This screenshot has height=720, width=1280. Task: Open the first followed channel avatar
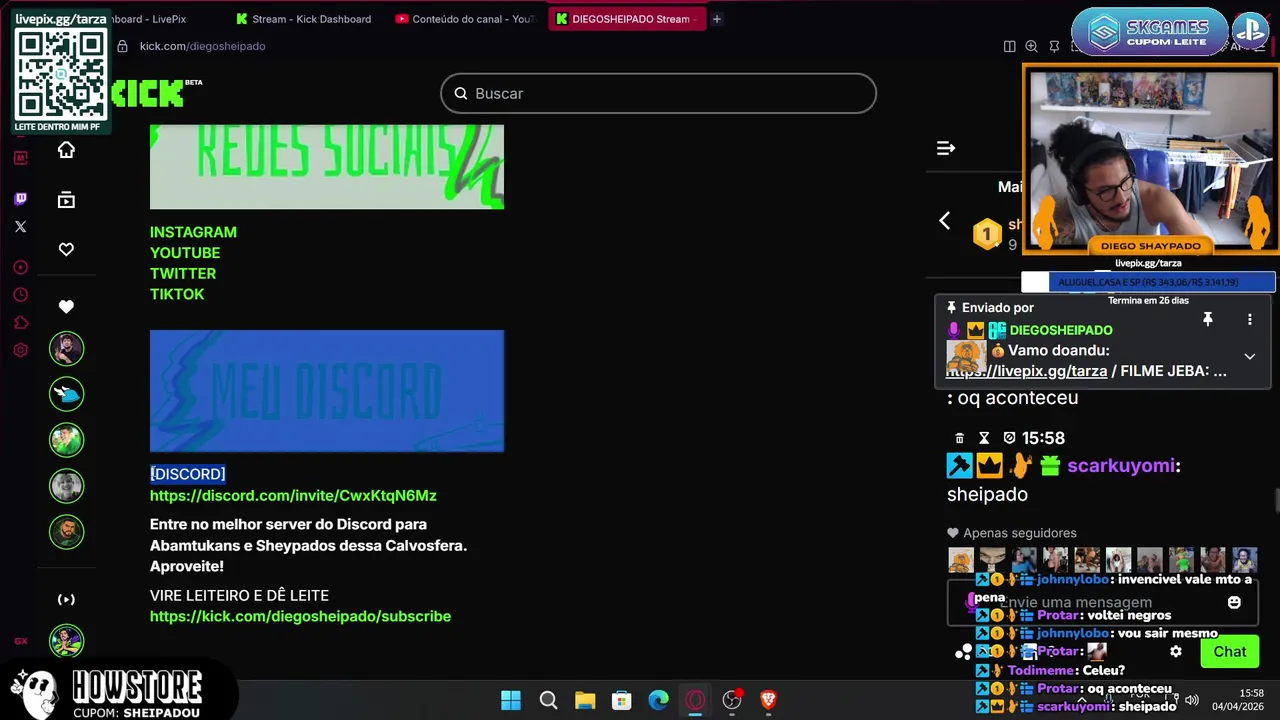67,349
